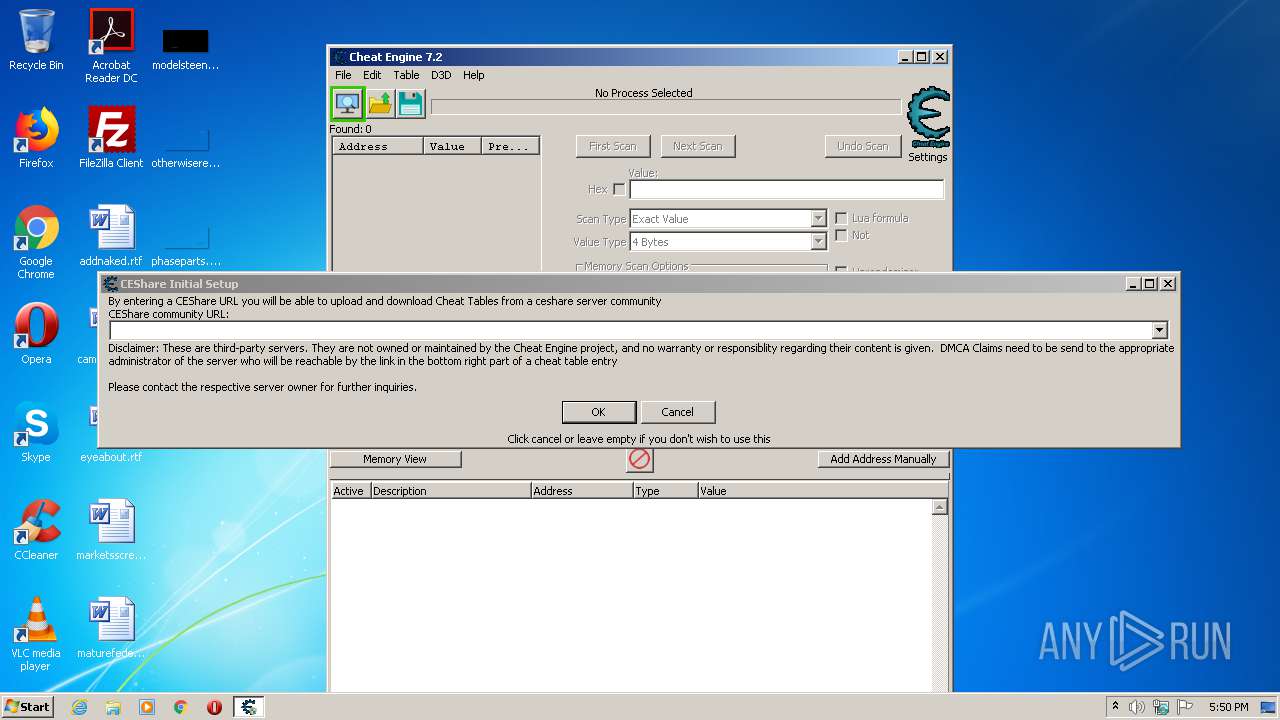Click the volume tray icon
Viewport: 1280px width, 720px height.
tap(1136, 707)
